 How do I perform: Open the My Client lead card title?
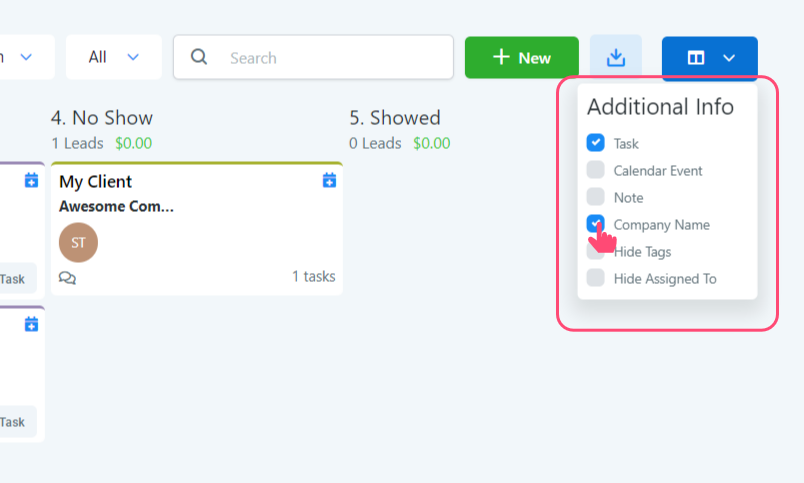point(96,181)
